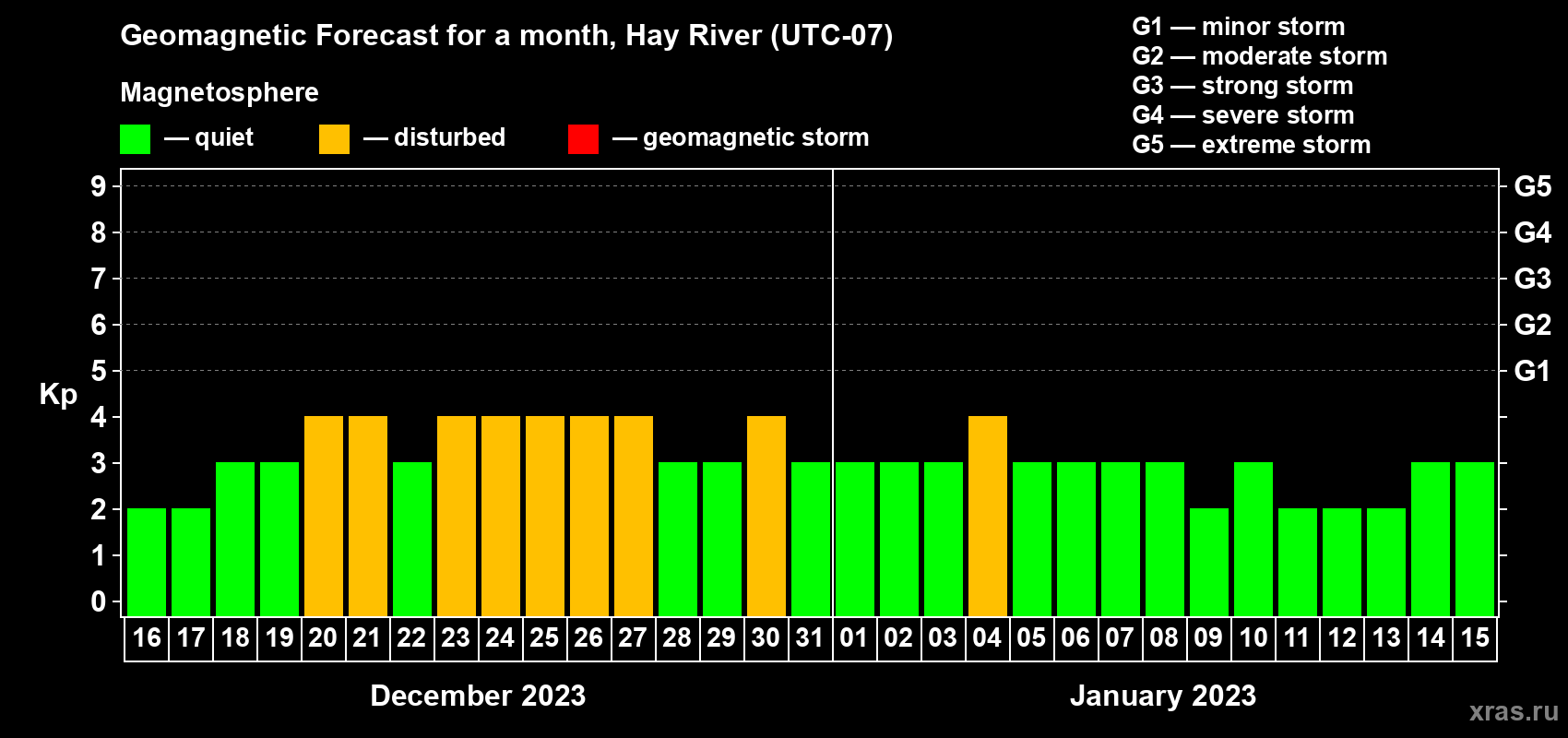The height and width of the screenshot is (738, 1568).
Task: Click the date label 15
Action: pos(1475,637)
